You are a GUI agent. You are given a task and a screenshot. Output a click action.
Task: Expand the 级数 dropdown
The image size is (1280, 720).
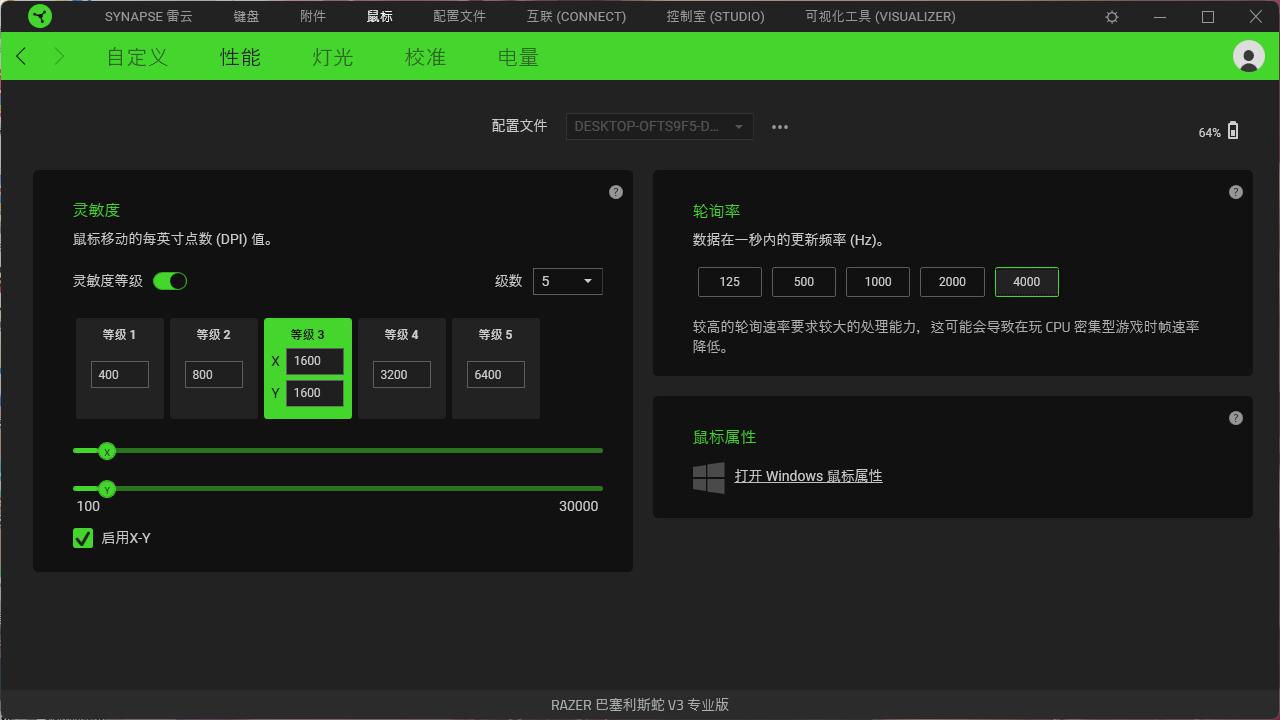coord(567,281)
